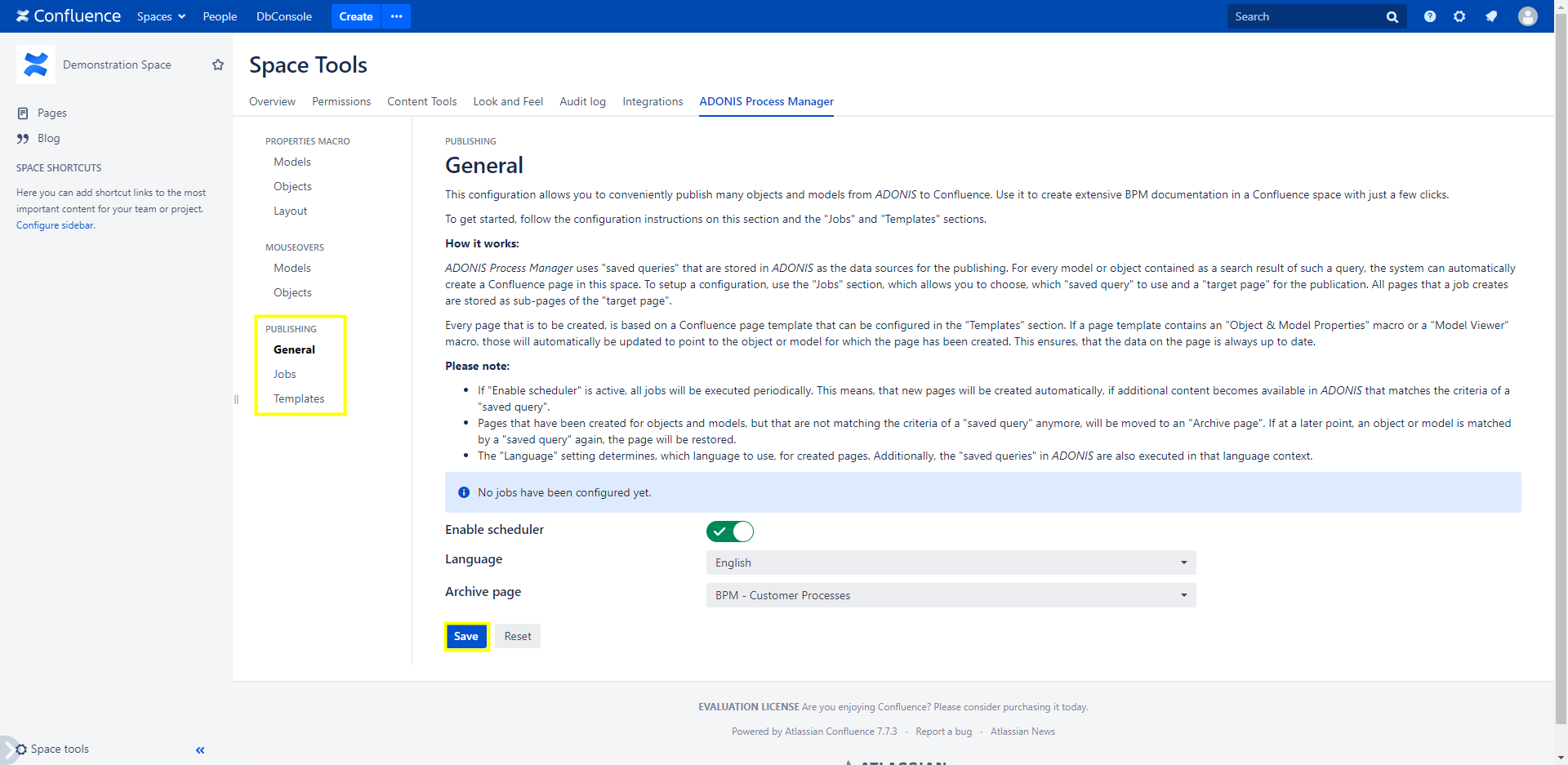
Task: Click the Blog link in sidebar
Action: click(x=49, y=139)
